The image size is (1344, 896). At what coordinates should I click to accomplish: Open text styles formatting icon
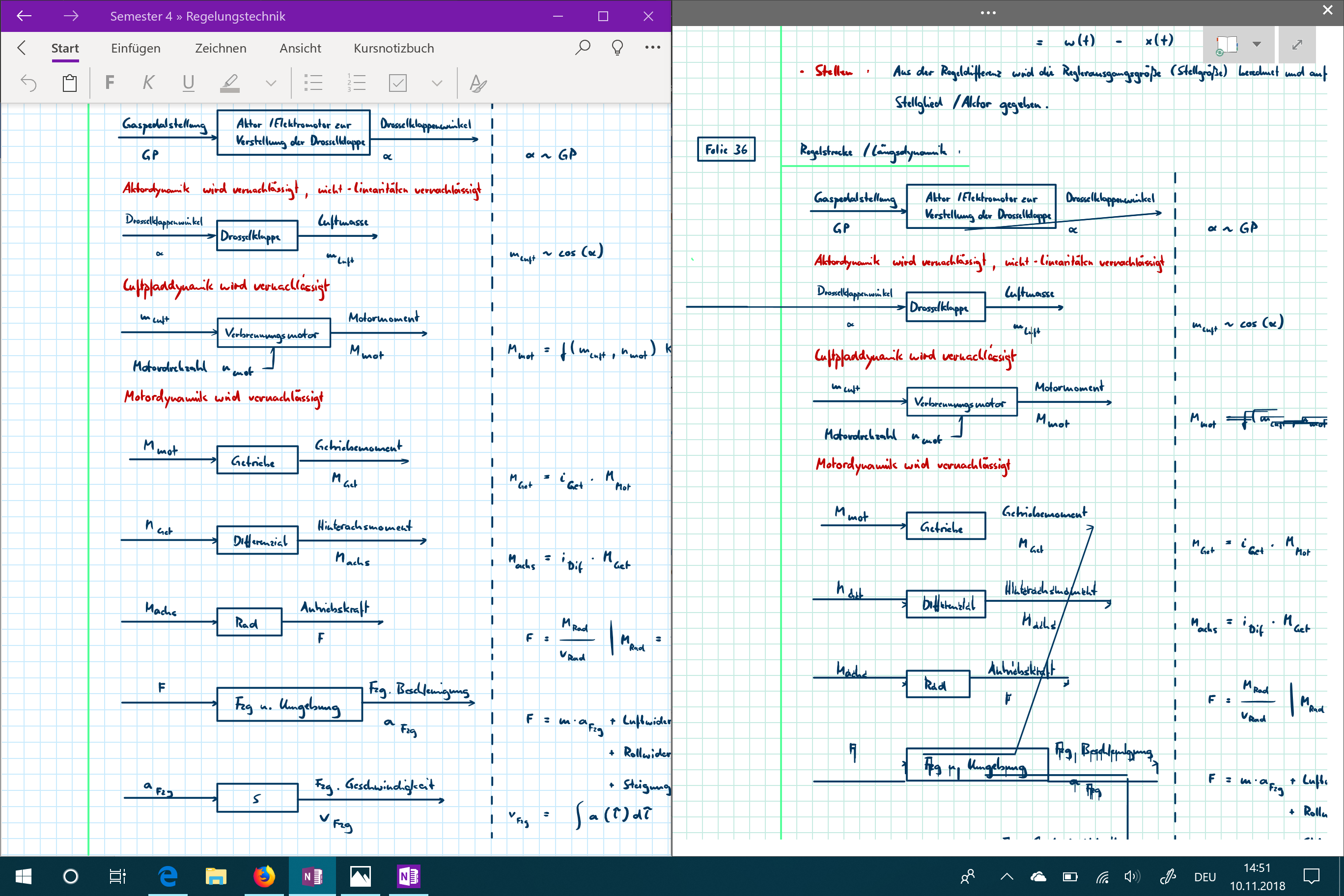click(x=477, y=84)
